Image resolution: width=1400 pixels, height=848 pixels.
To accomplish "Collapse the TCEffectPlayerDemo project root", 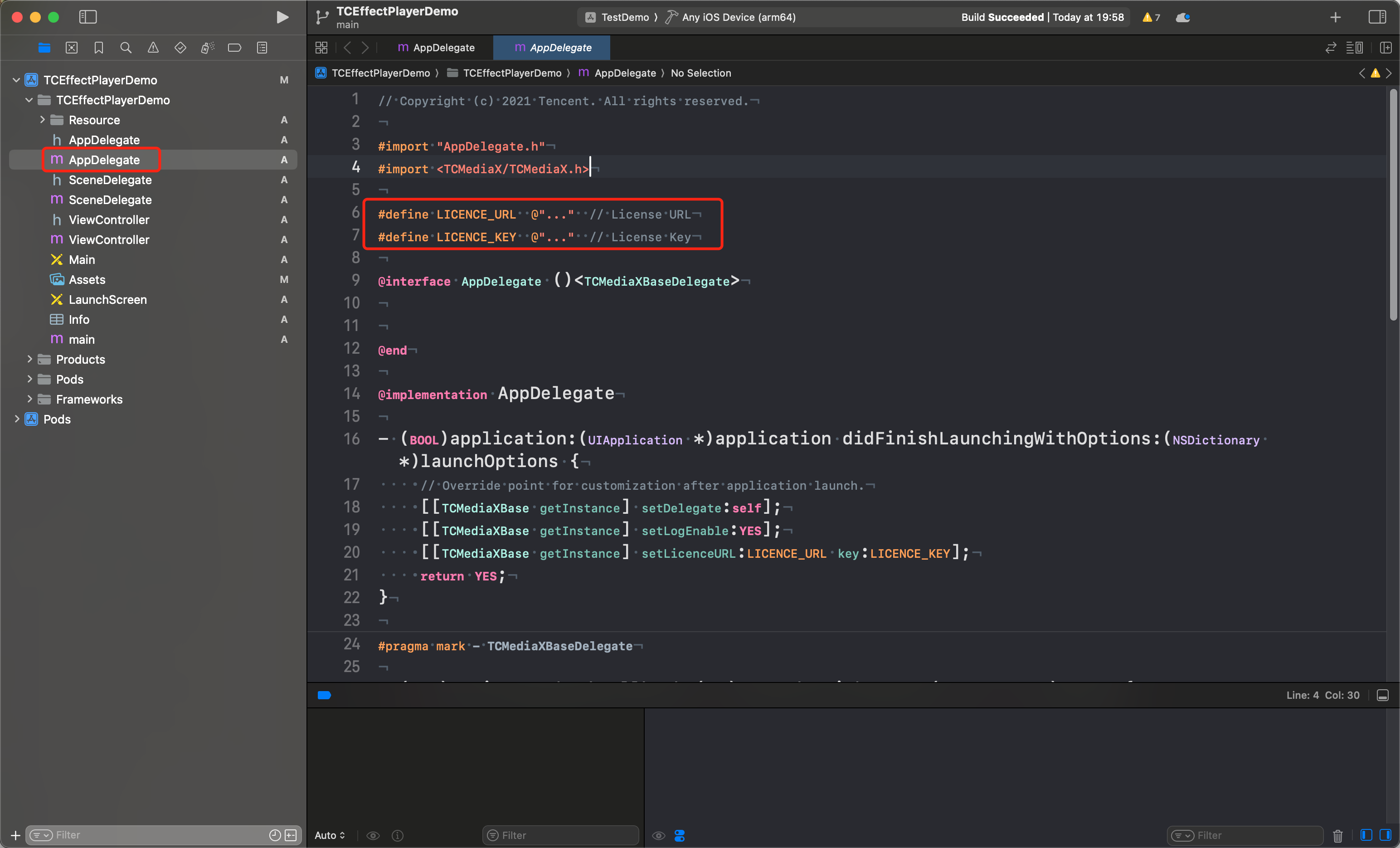I will (16, 80).
